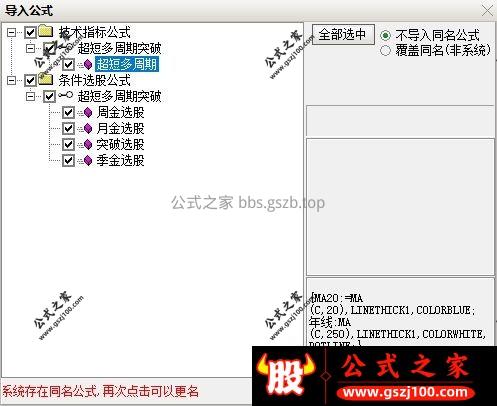
Task: Click purple formula icon of 月金选股
Action: [88, 128]
